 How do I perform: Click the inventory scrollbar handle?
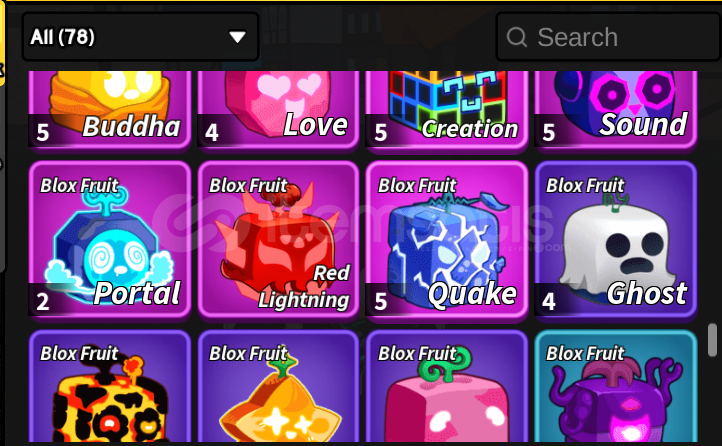pyautogui.click(x=712, y=340)
